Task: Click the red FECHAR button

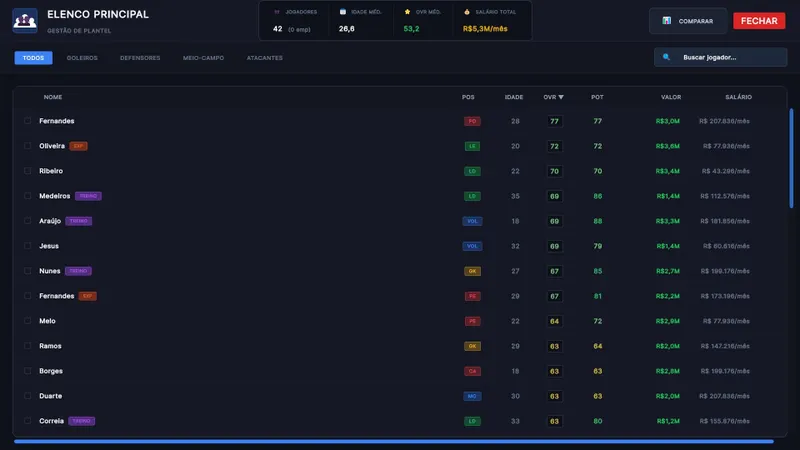Action: click(759, 21)
